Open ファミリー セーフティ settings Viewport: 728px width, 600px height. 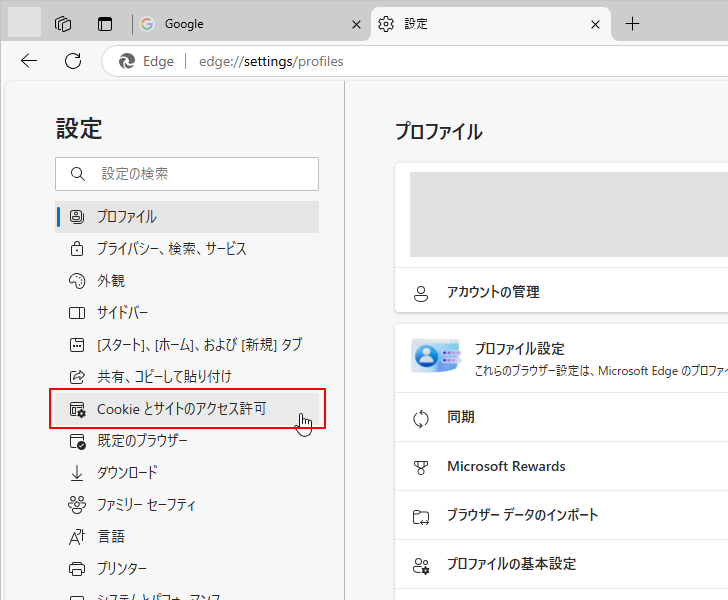coord(187,505)
